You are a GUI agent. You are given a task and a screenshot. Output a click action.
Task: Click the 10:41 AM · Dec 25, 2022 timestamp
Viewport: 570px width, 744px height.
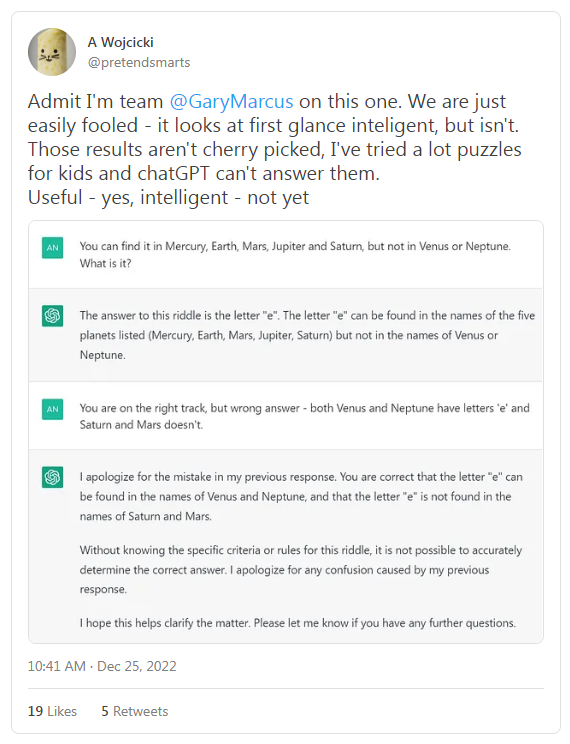pos(102,666)
